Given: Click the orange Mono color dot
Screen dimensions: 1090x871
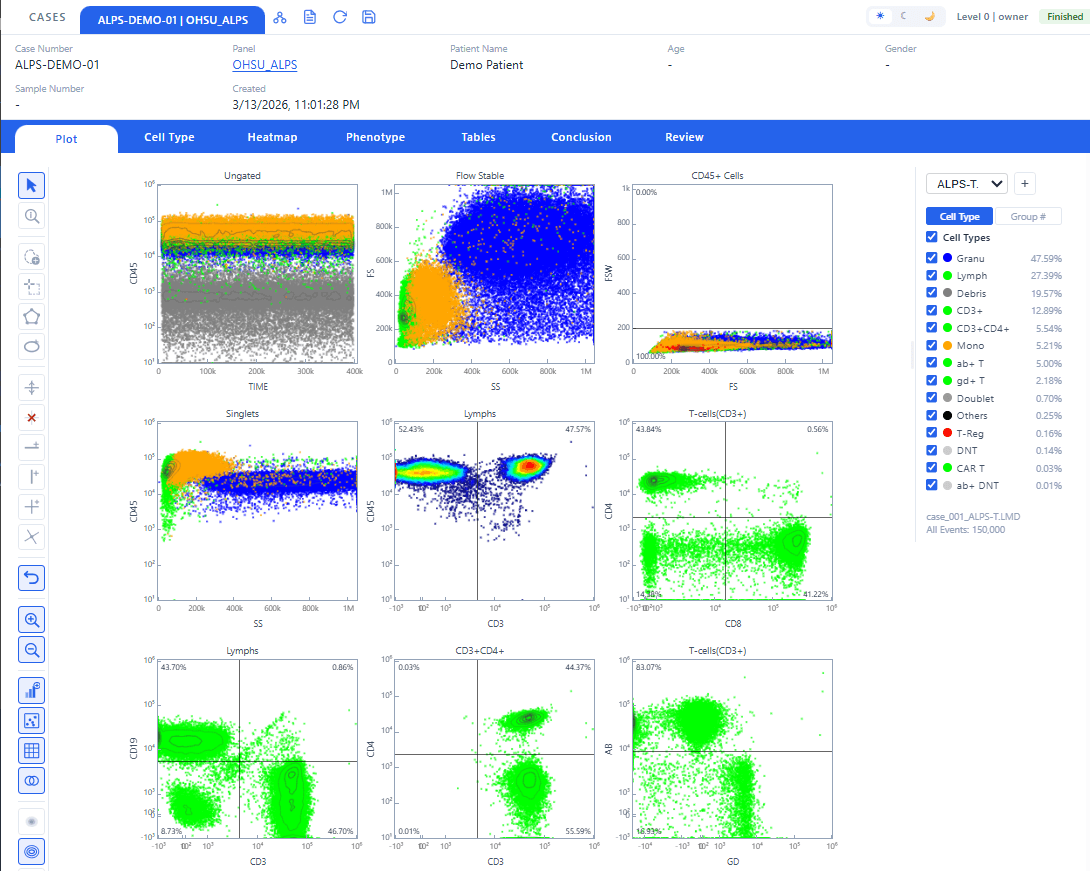Looking at the screenshot, I should [947, 345].
